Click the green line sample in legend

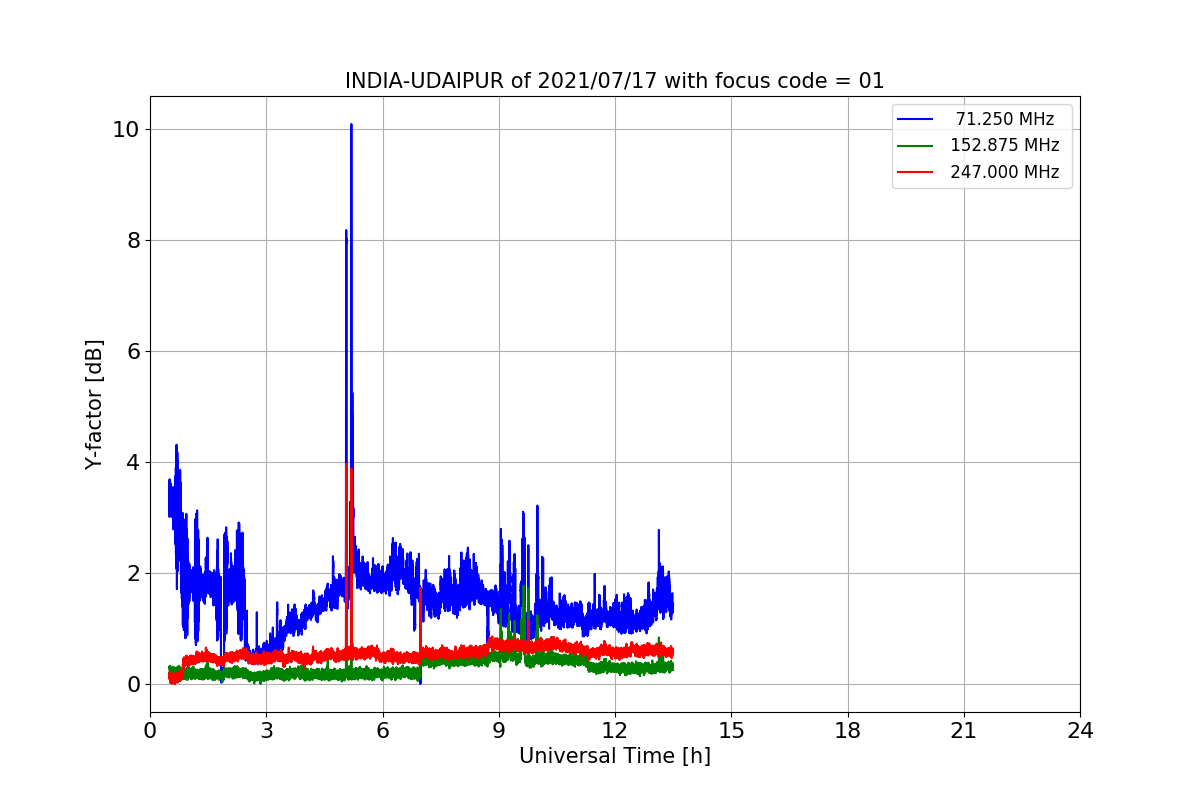(915, 146)
